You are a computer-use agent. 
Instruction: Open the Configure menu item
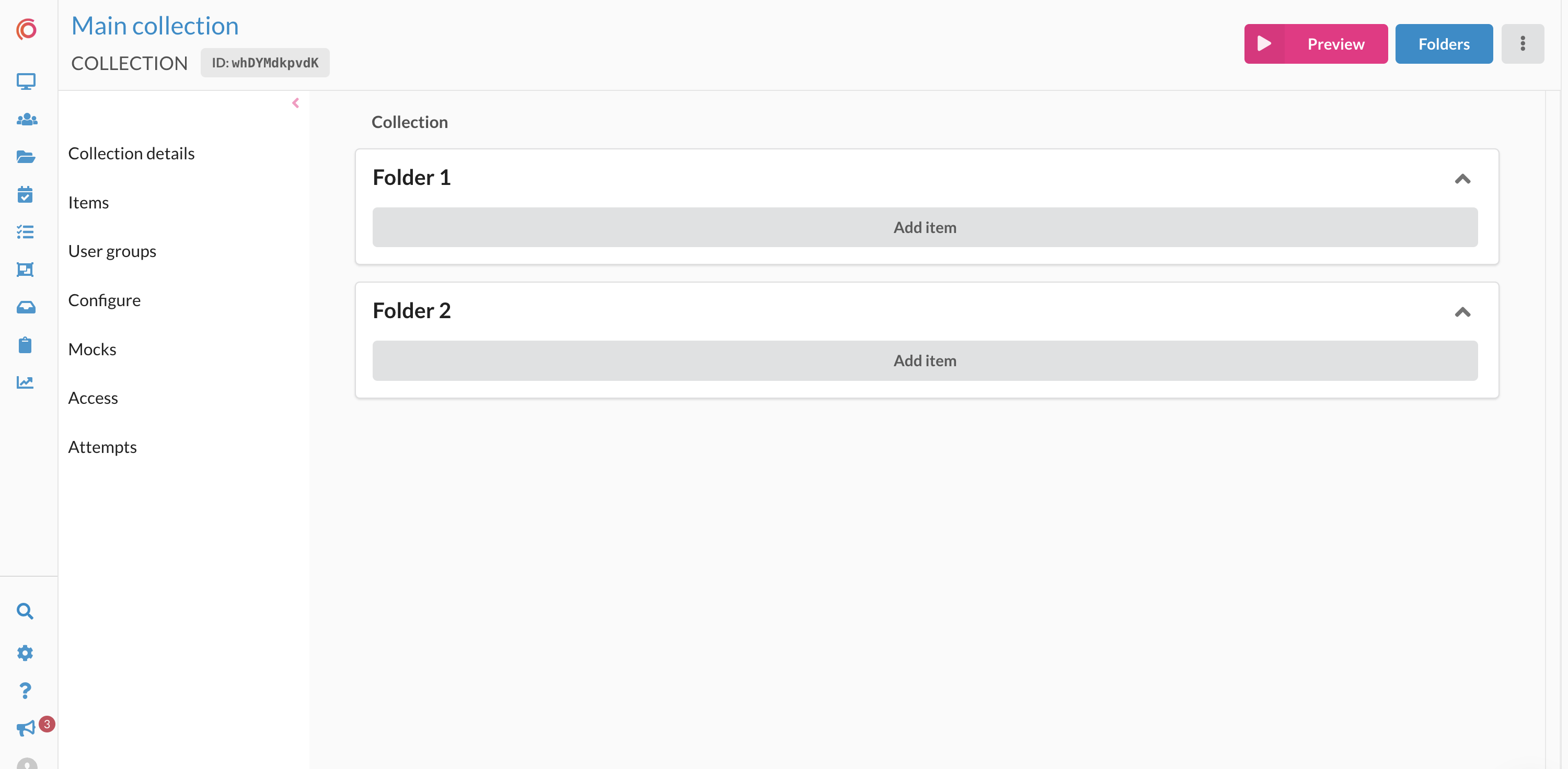pos(104,300)
